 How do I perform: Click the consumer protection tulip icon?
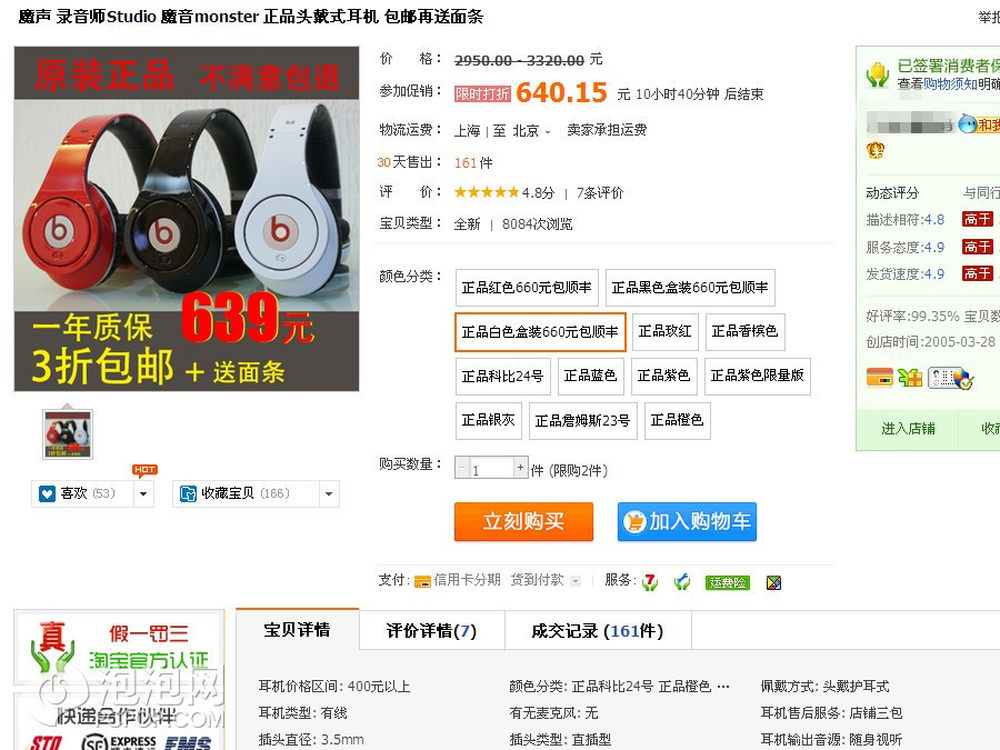click(878, 75)
